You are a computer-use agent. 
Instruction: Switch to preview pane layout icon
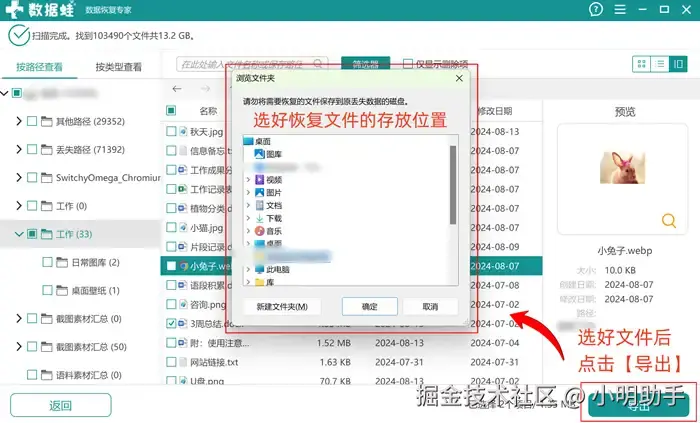[x=678, y=64]
